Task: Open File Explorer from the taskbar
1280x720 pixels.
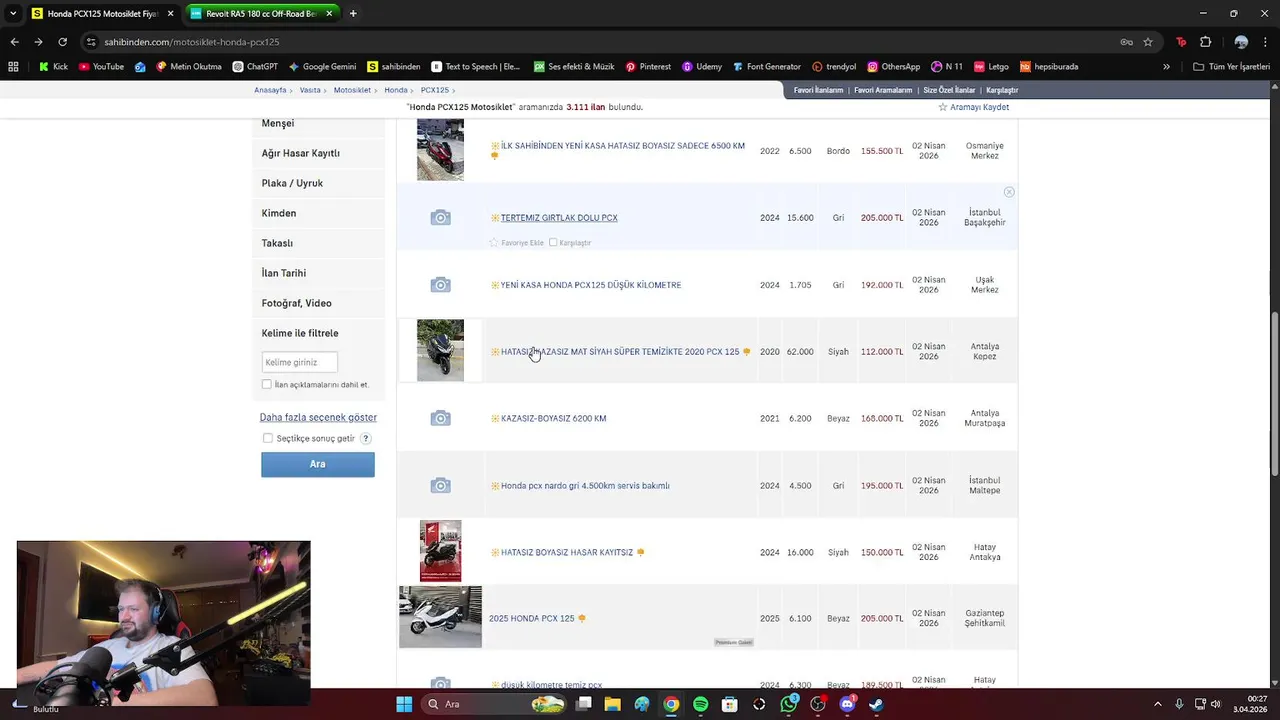Action: click(612, 704)
